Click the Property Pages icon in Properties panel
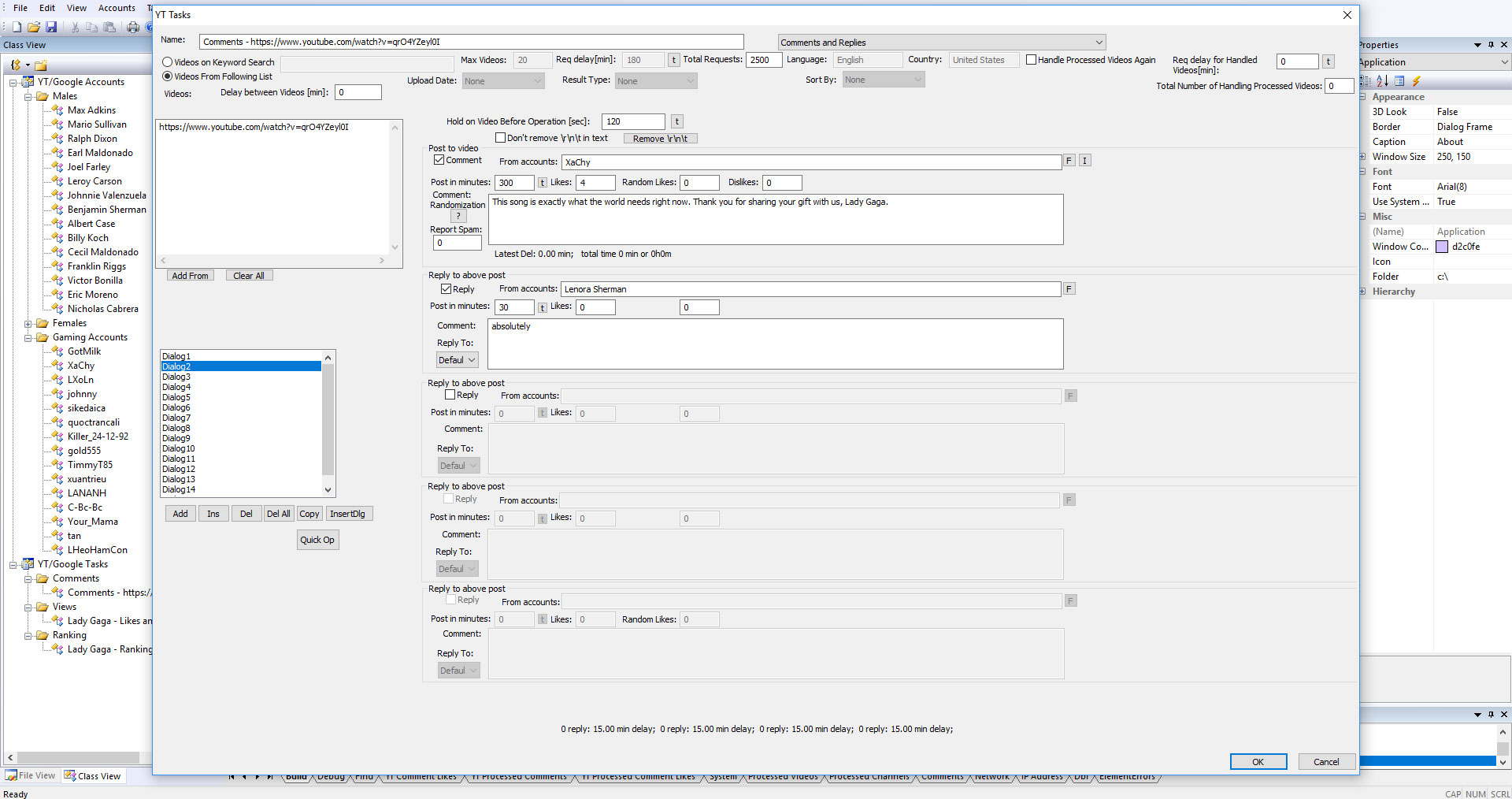This screenshot has height=799, width=1512. (x=1399, y=80)
